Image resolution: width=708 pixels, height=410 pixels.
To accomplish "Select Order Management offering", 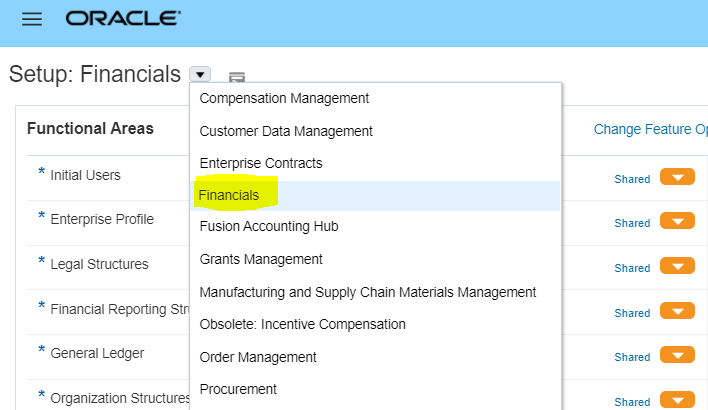I will (258, 357).
